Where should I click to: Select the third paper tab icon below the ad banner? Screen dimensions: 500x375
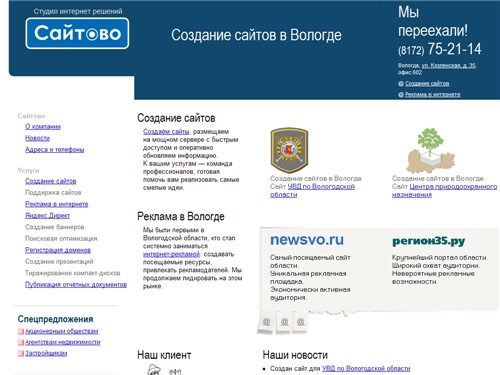tap(301, 322)
